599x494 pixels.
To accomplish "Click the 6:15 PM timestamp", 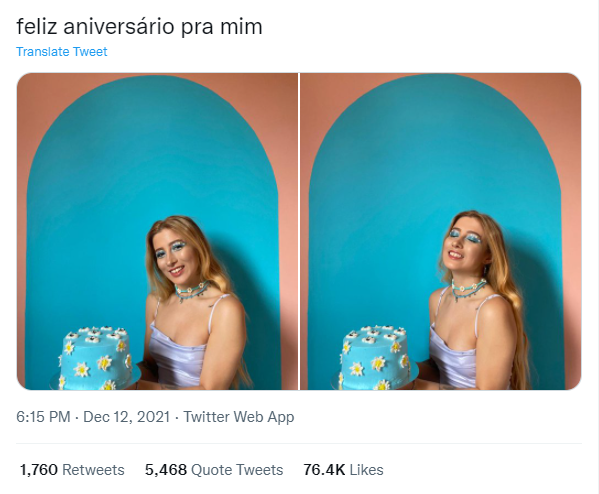I will point(43,417).
